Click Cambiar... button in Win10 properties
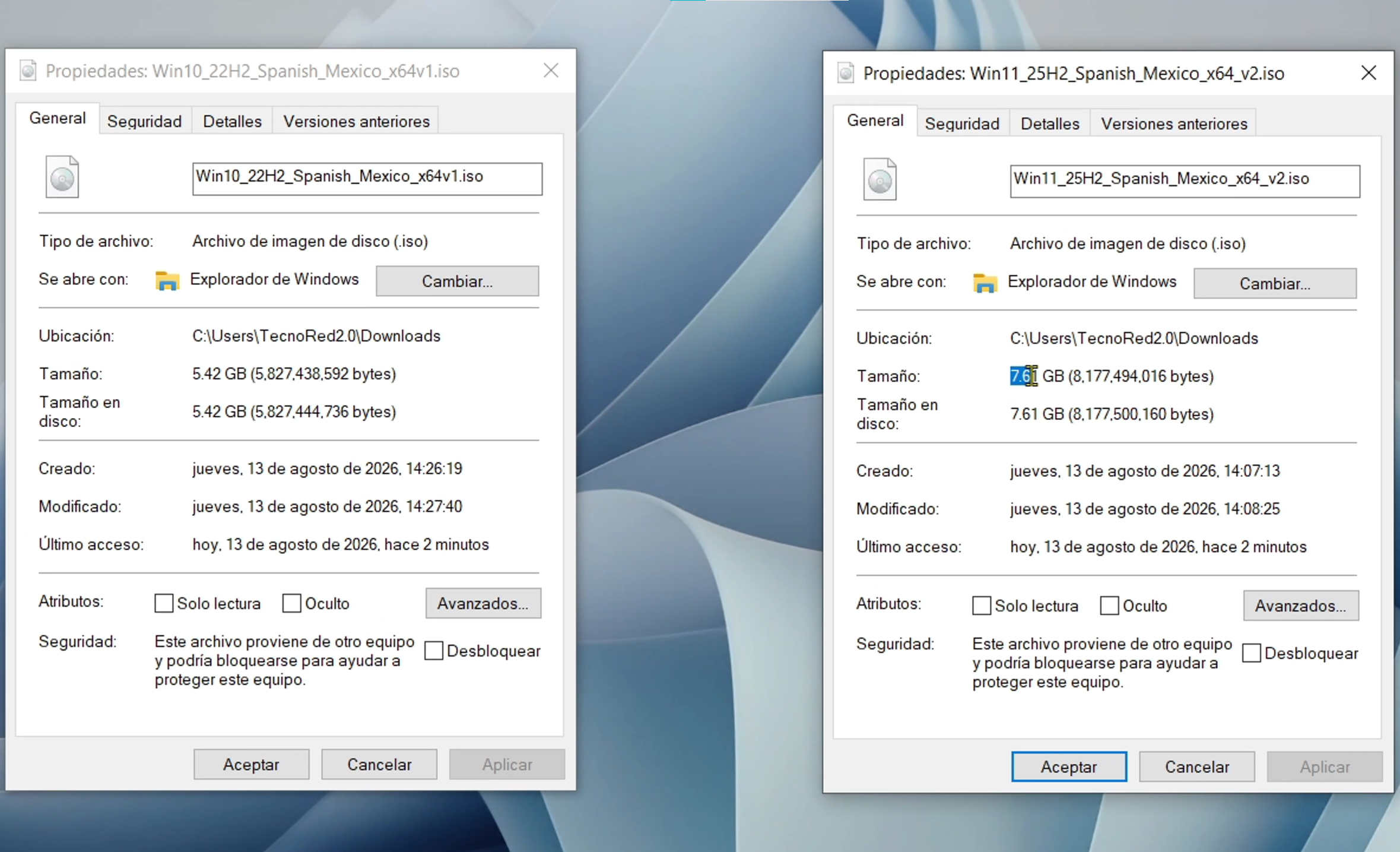The width and height of the screenshot is (1400, 852). click(458, 281)
